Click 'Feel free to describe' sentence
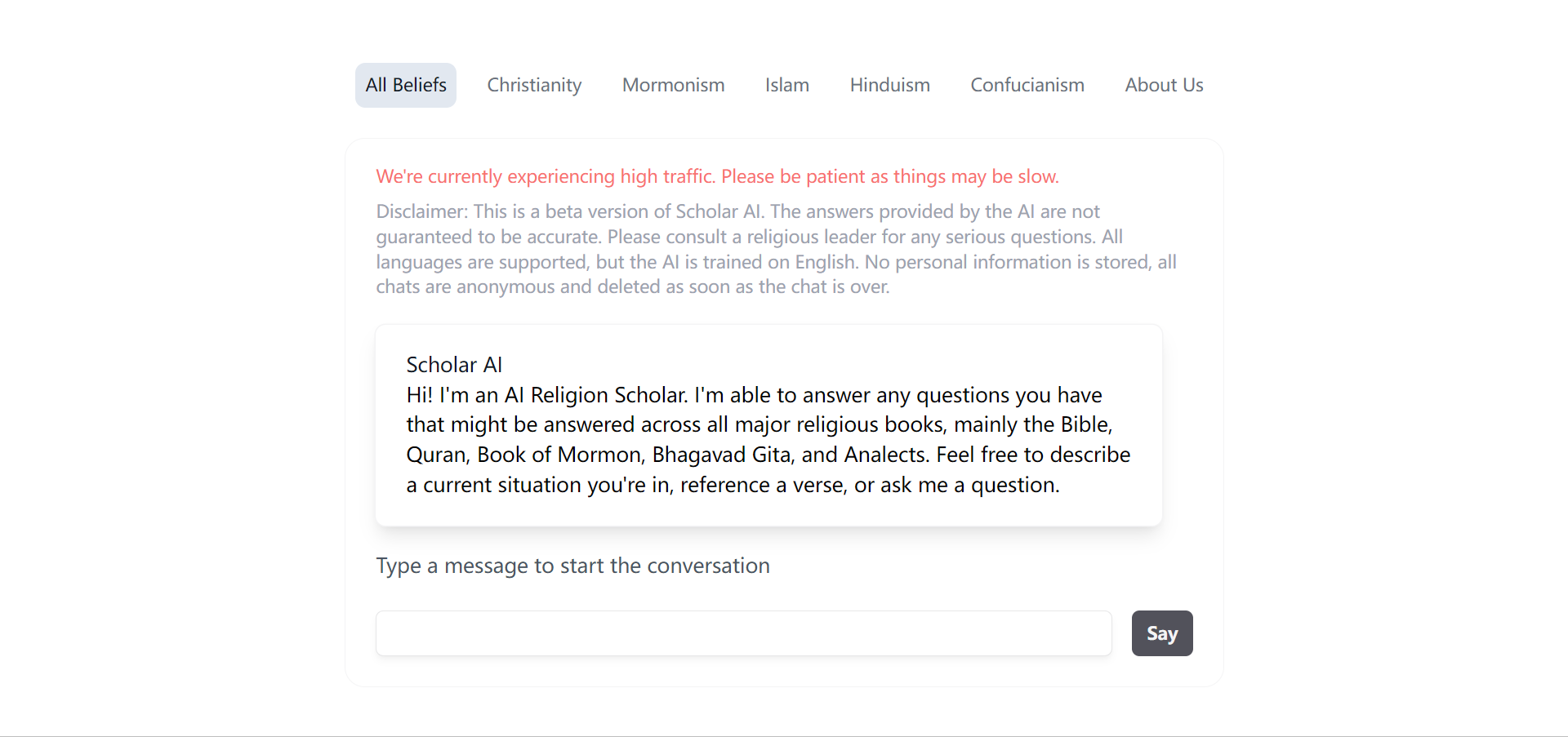Image resolution: width=1568 pixels, height=737 pixels. (x=1033, y=455)
